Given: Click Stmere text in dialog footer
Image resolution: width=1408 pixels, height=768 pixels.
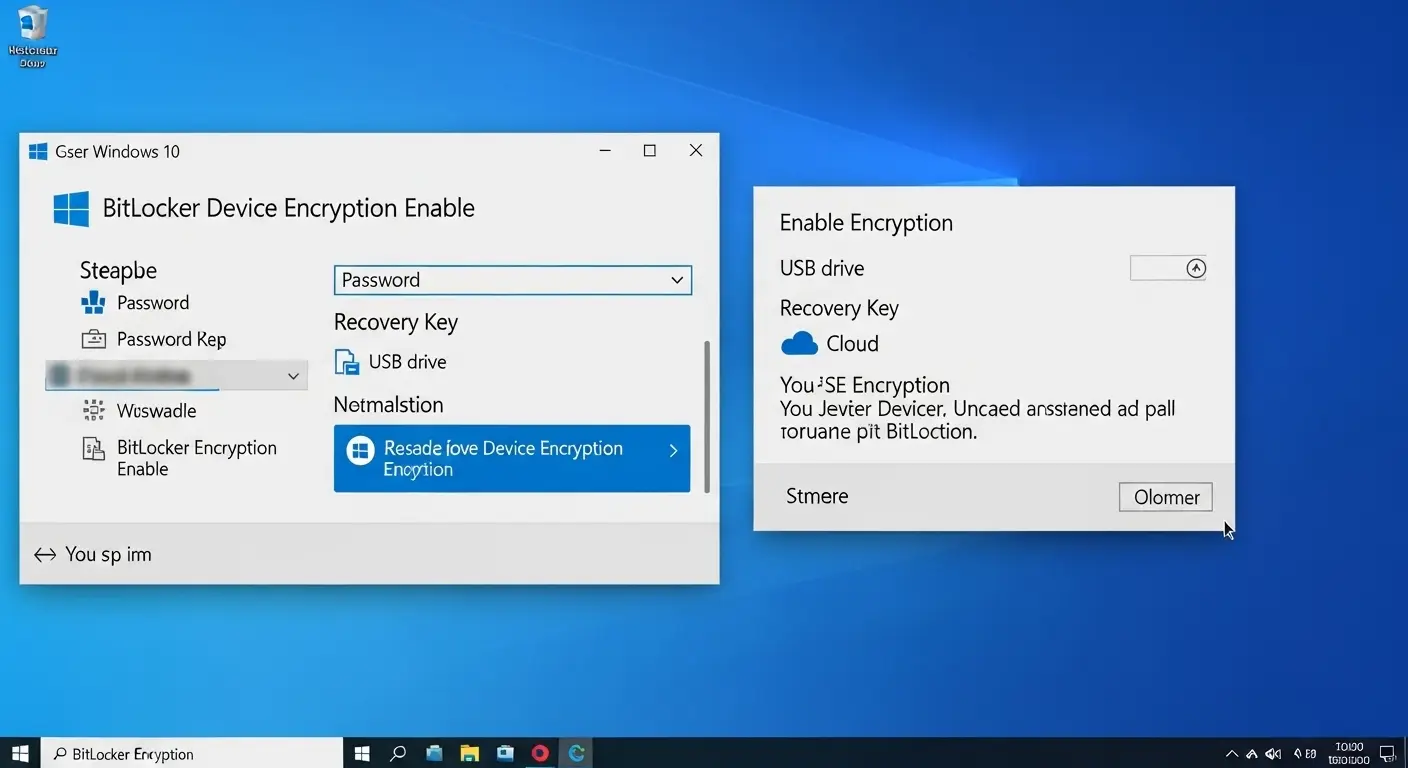Looking at the screenshot, I should pos(817,496).
